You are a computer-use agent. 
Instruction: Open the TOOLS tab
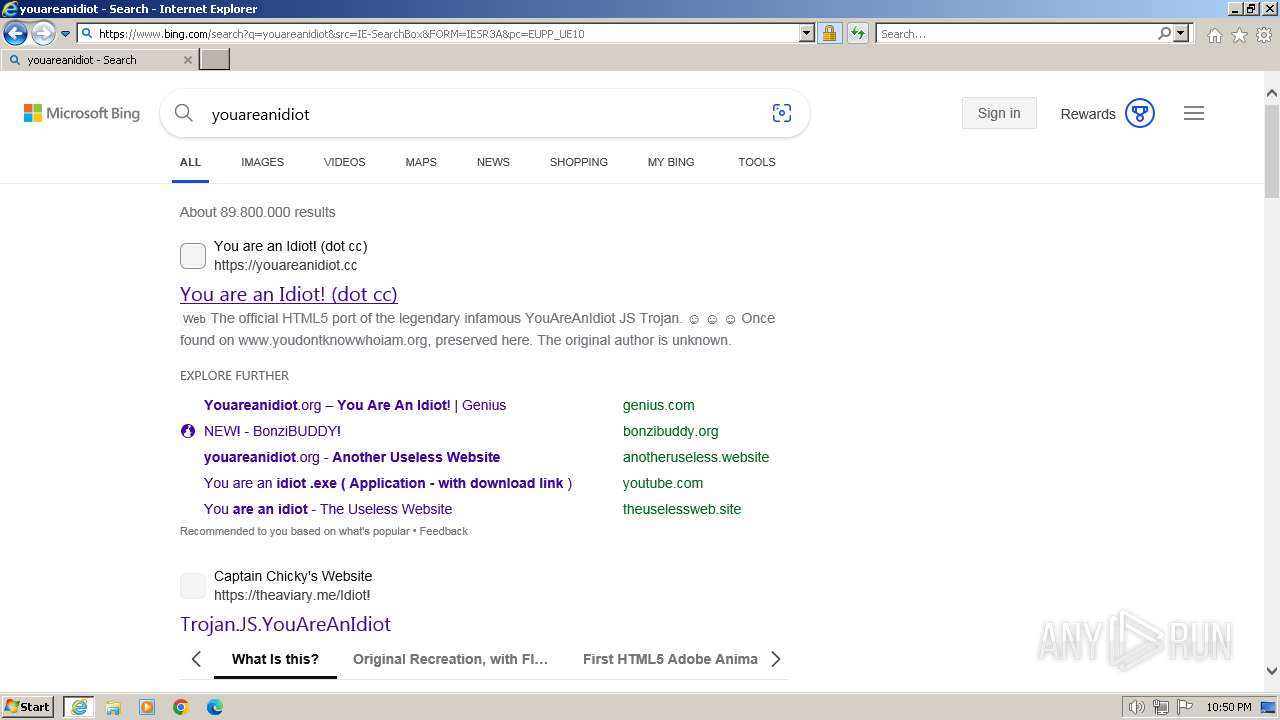757,162
